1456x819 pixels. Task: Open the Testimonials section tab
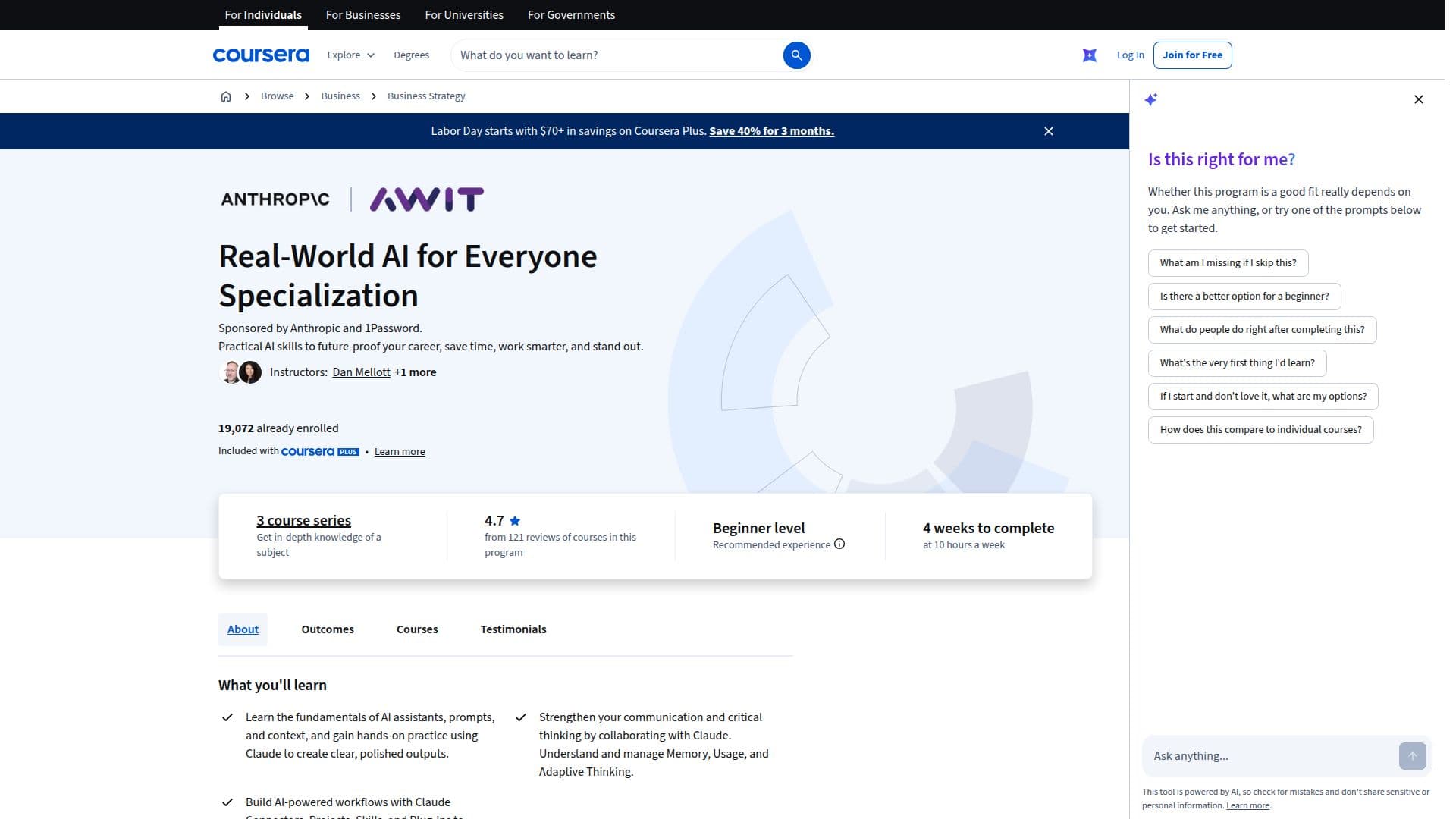point(513,629)
